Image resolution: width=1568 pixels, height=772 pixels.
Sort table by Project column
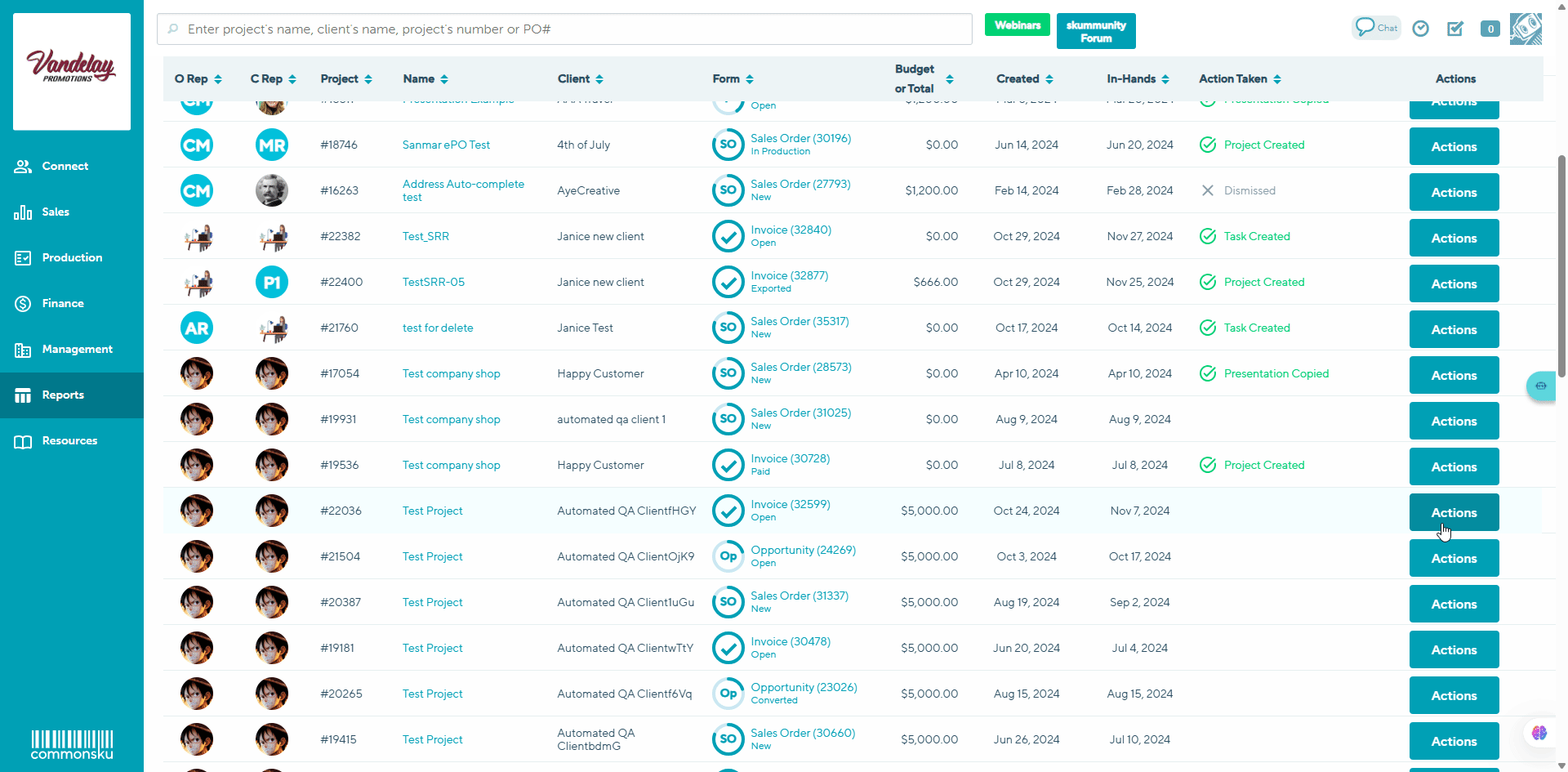[346, 79]
